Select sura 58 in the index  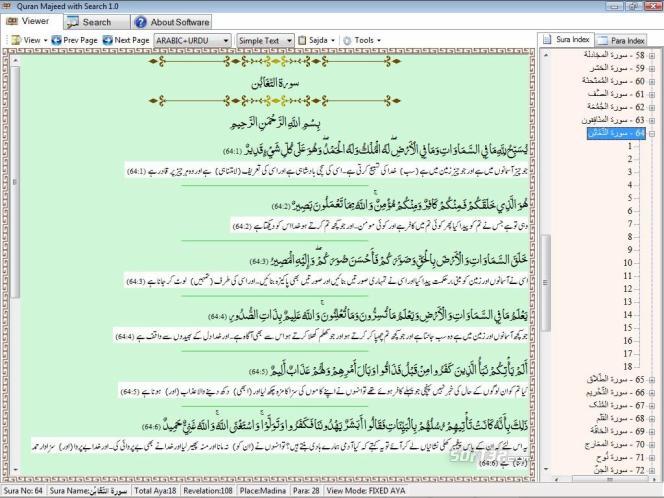tap(614, 55)
